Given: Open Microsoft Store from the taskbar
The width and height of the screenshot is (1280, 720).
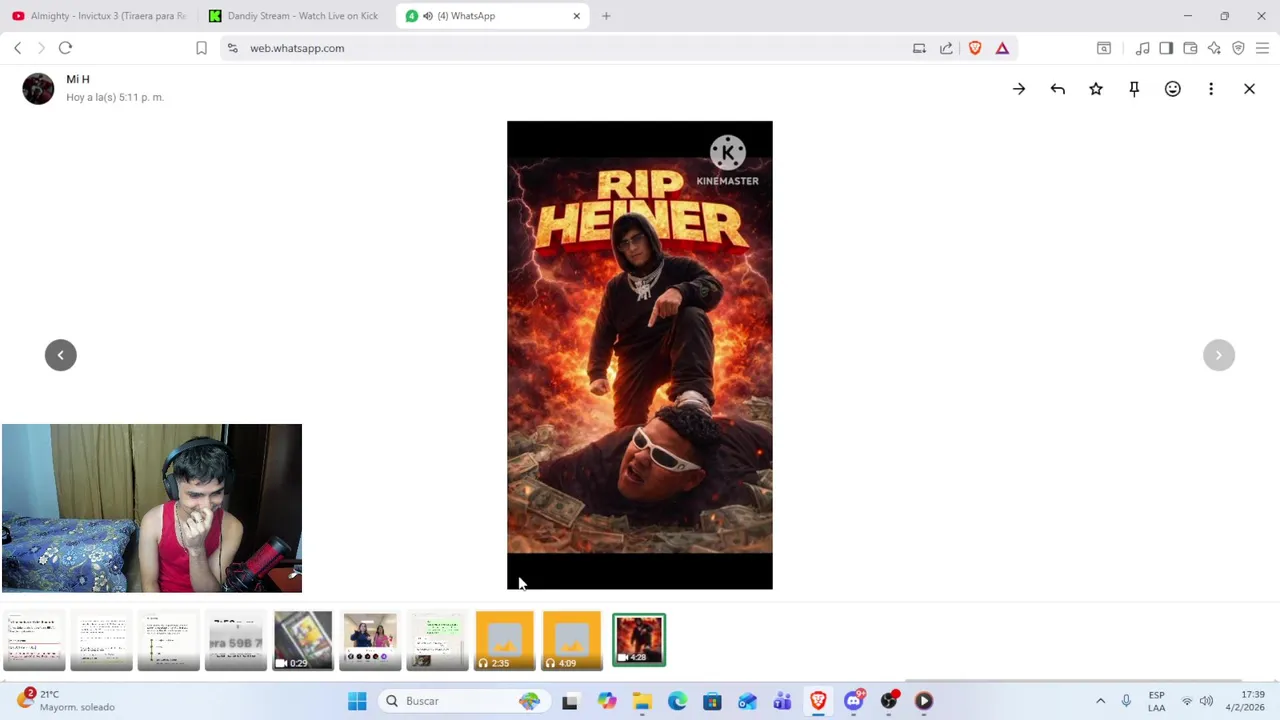Looking at the screenshot, I should pos(712,701).
